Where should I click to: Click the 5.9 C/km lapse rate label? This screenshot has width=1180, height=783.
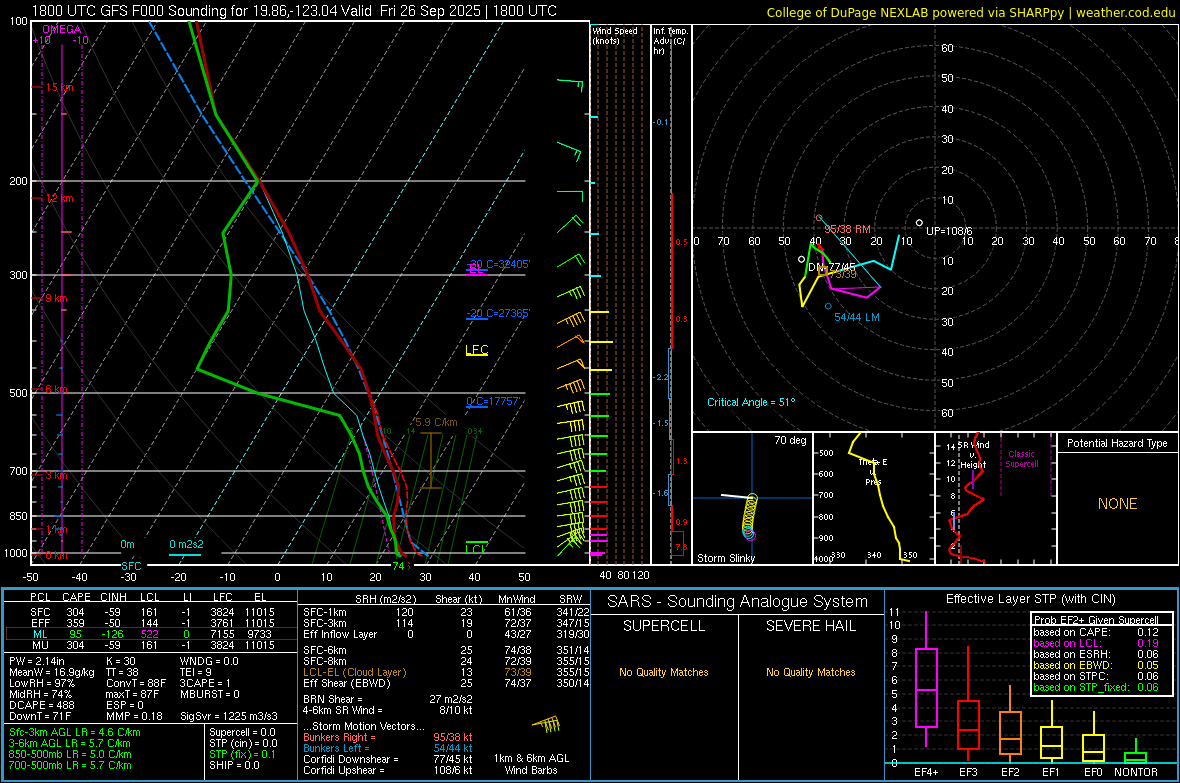point(436,422)
